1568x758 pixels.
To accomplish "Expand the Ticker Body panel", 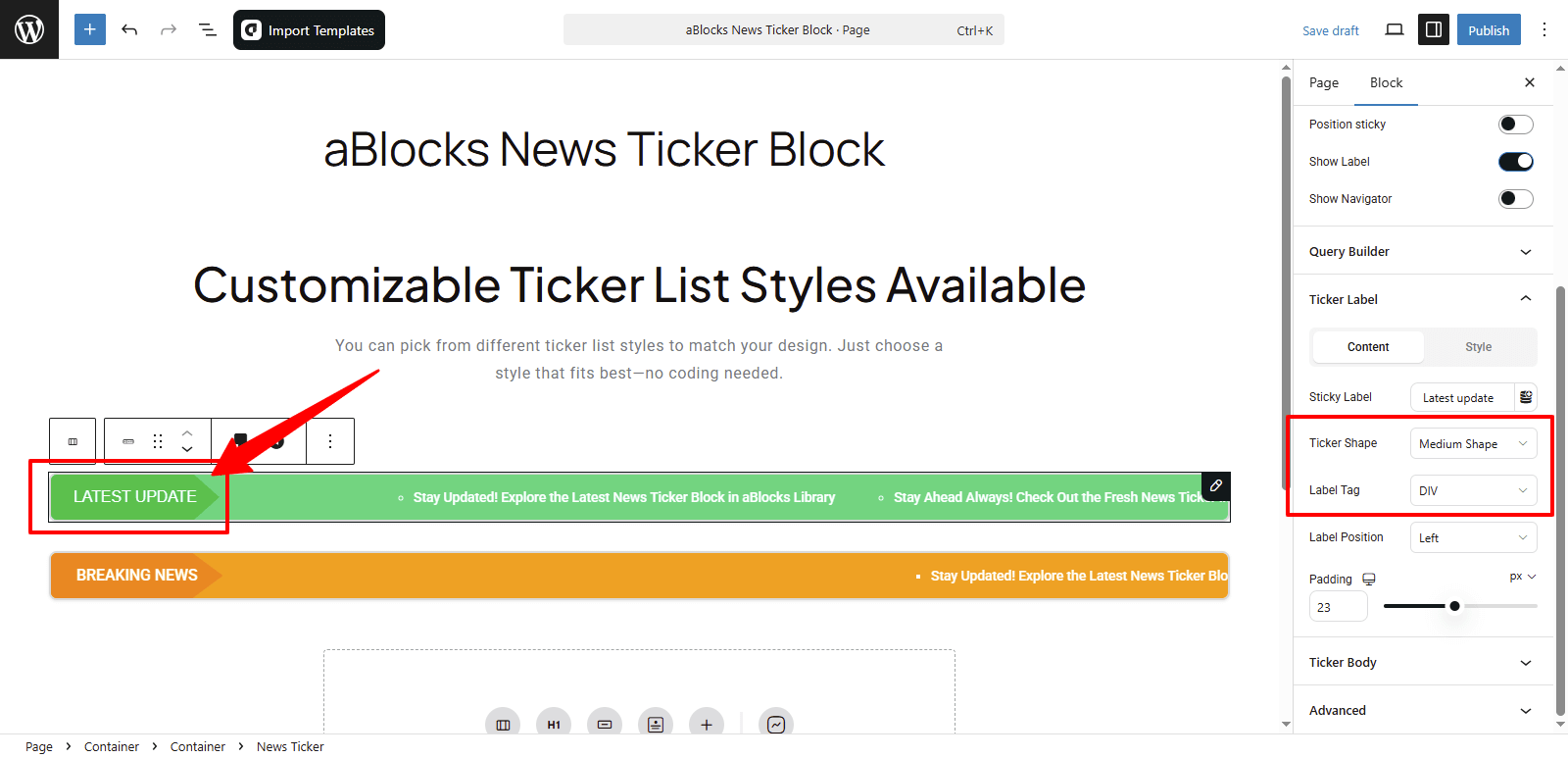I will click(1423, 662).
